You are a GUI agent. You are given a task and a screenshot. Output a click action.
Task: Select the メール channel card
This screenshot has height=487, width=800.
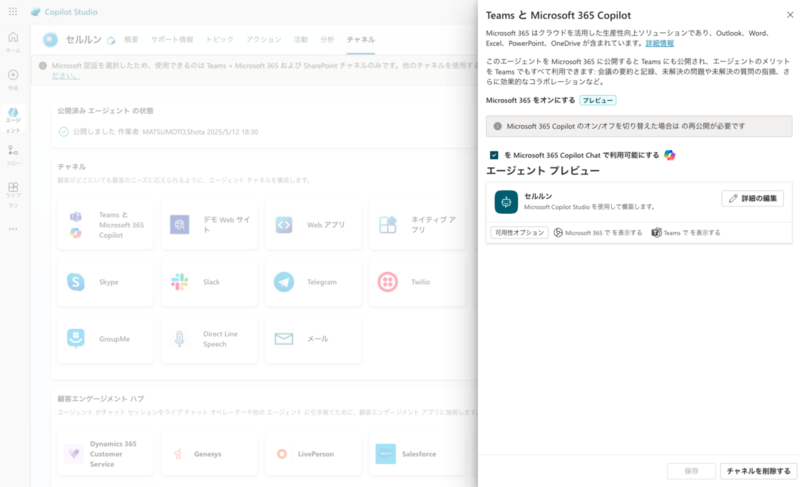(313, 339)
